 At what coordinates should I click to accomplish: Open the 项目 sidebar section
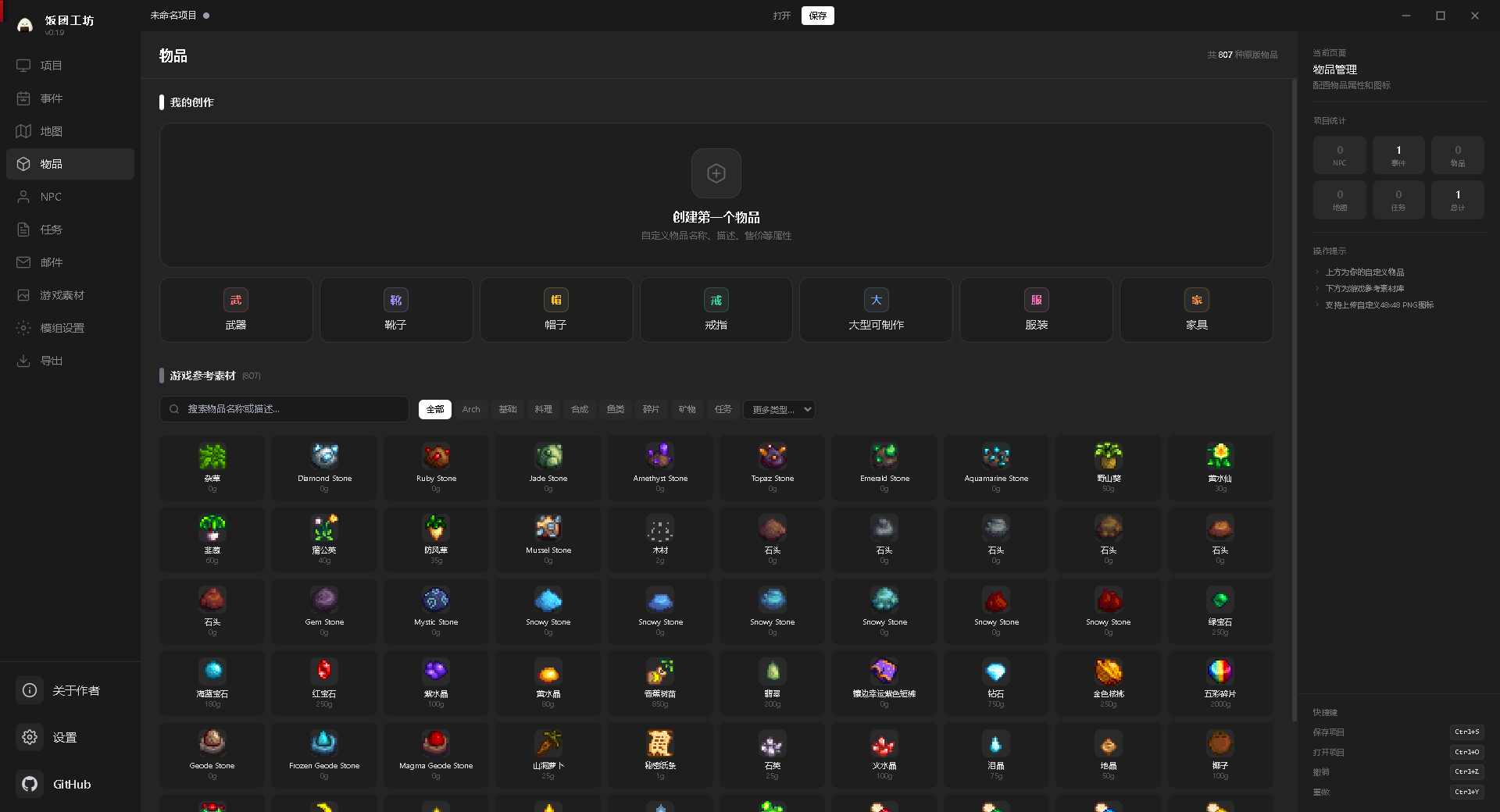tap(70, 66)
